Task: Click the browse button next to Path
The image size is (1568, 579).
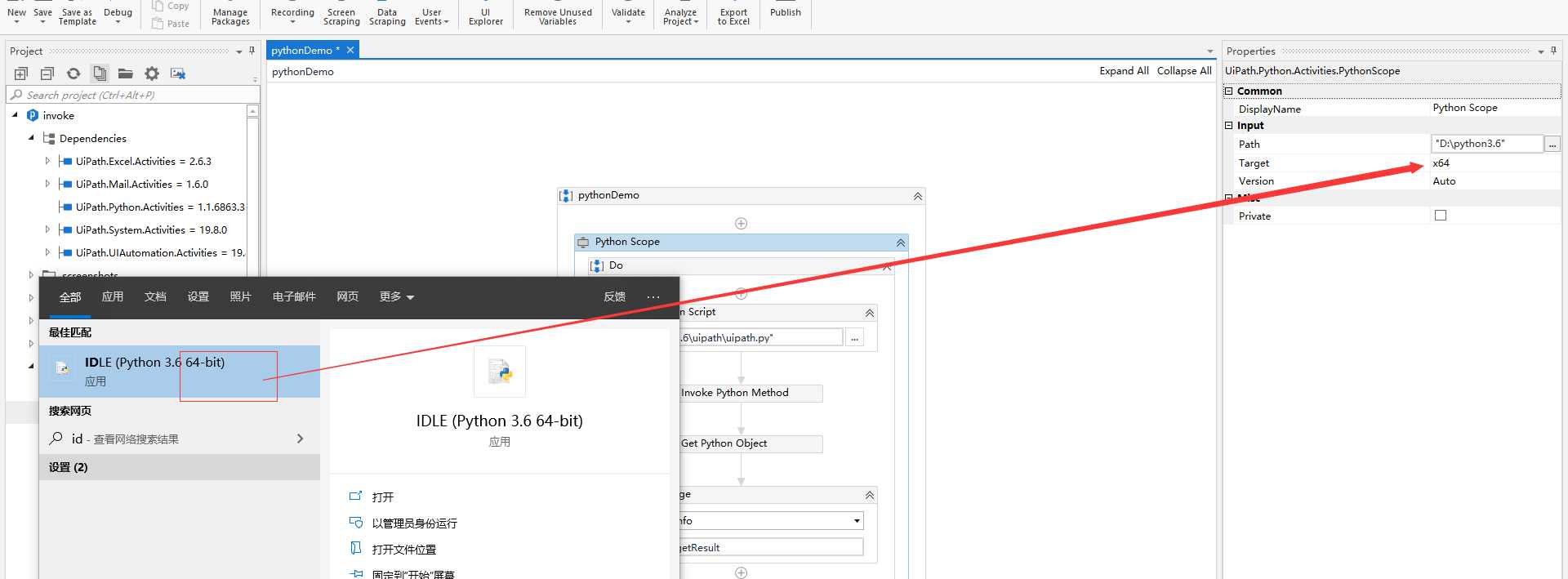Action: pyautogui.click(x=1552, y=144)
